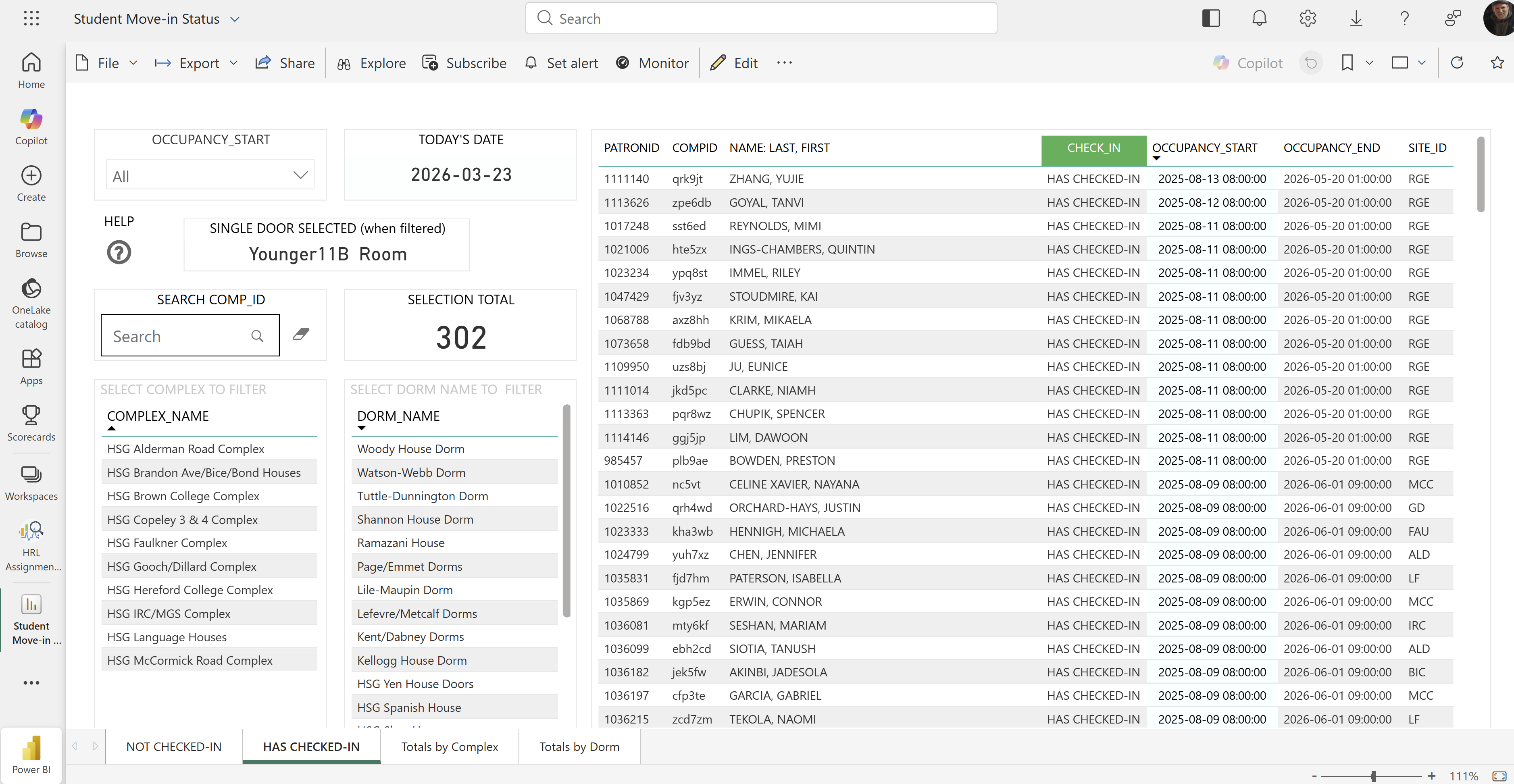Open the File menu
Viewport: 1514px width, 784px height.
coord(106,63)
